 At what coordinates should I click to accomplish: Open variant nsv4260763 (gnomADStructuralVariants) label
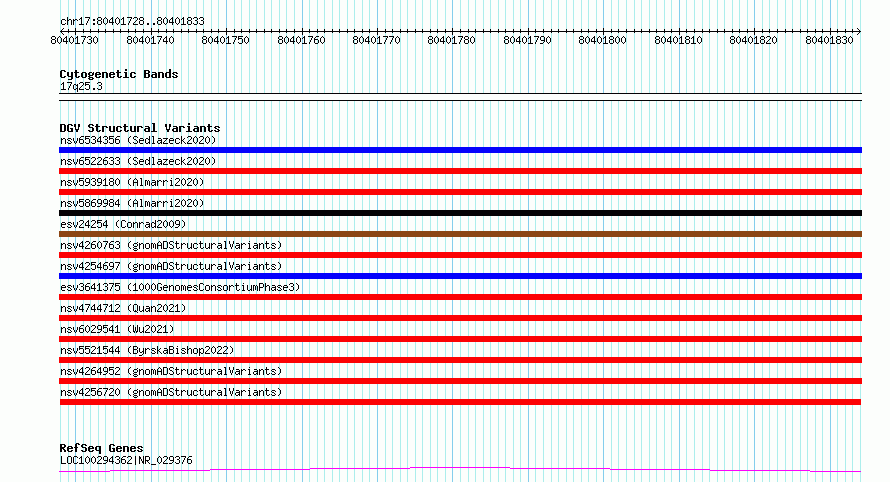tap(171, 245)
